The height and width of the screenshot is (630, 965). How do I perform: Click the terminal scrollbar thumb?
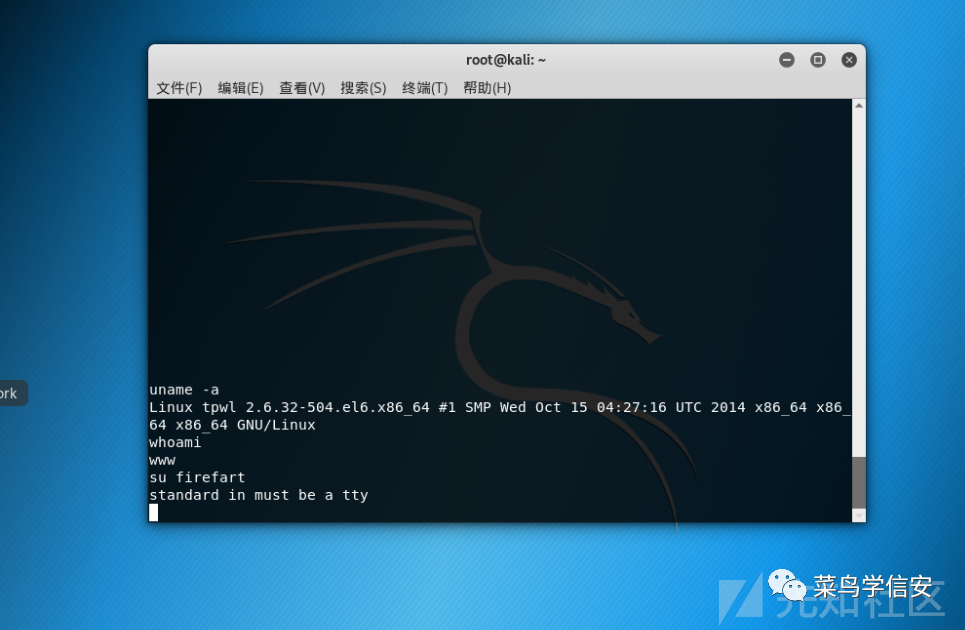tap(859, 482)
